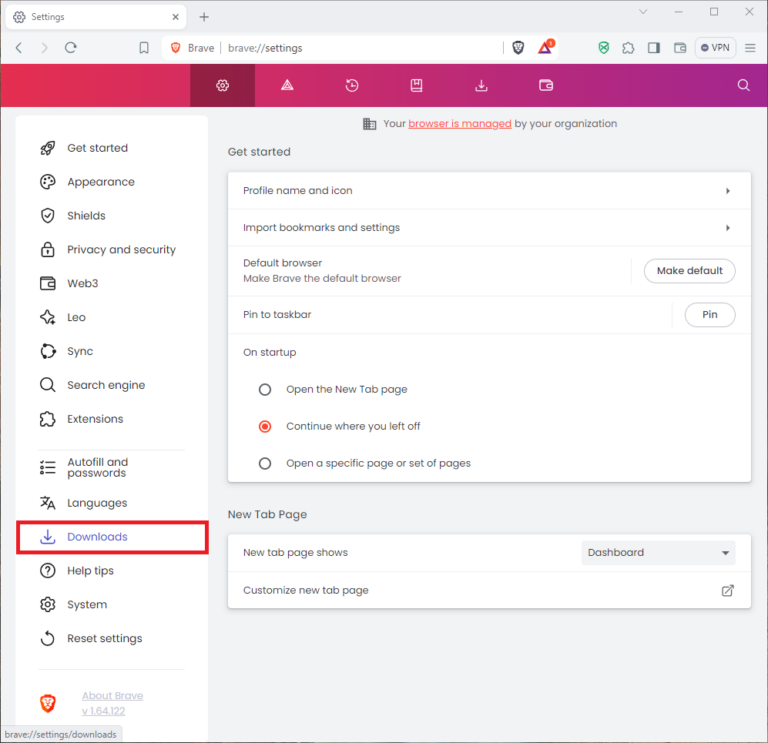The height and width of the screenshot is (743, 768).
Task: Select Open the New Tab page radio
Action: pyautogui.click(x=265, y=389)
